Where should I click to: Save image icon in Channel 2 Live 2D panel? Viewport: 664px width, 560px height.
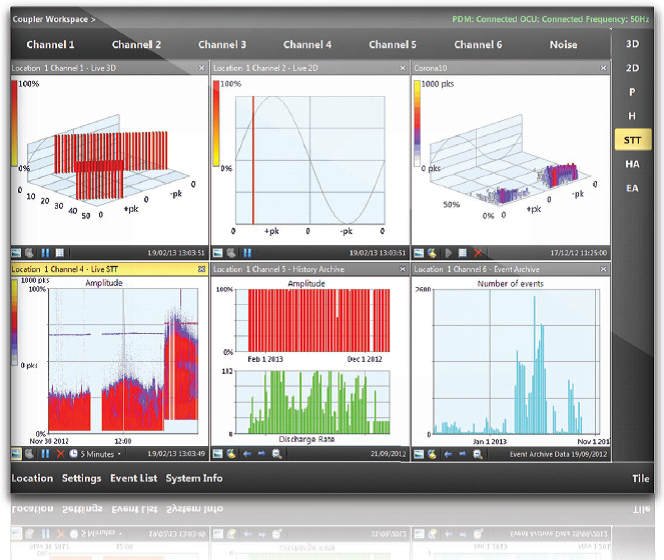[218, 253]
